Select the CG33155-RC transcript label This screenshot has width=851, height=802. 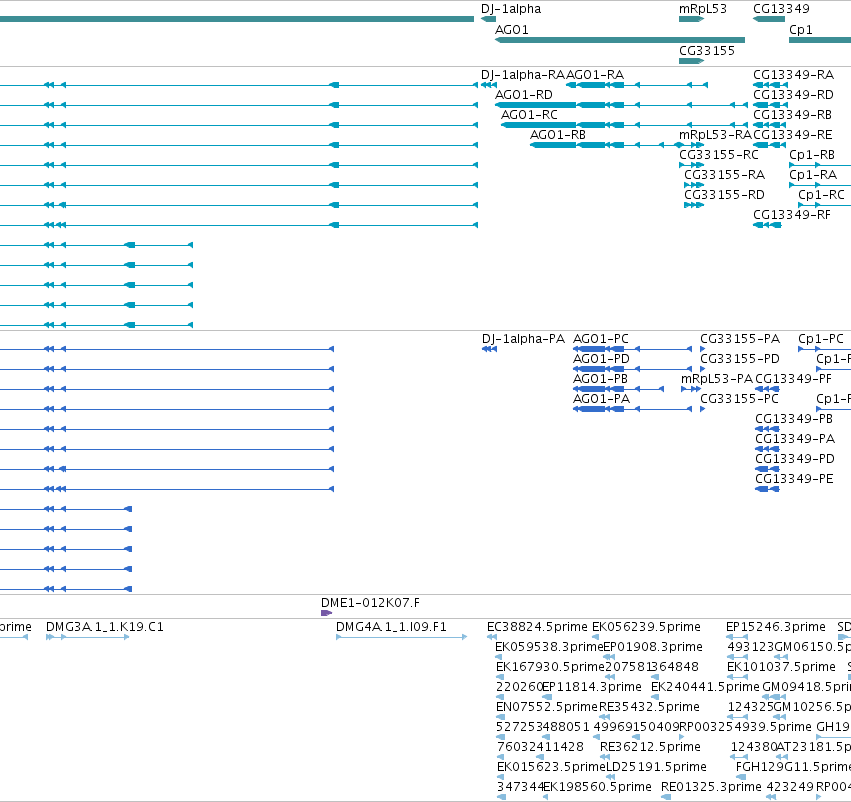[719, 155]
